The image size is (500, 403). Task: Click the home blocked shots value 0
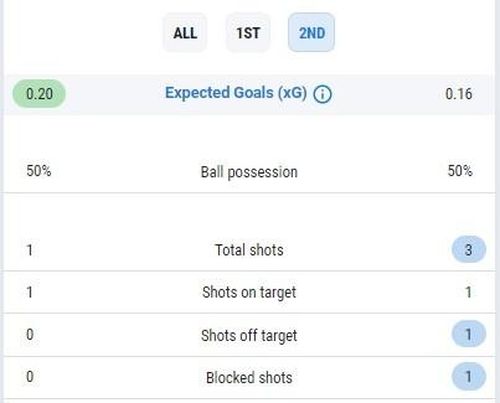tap(30, 377)
